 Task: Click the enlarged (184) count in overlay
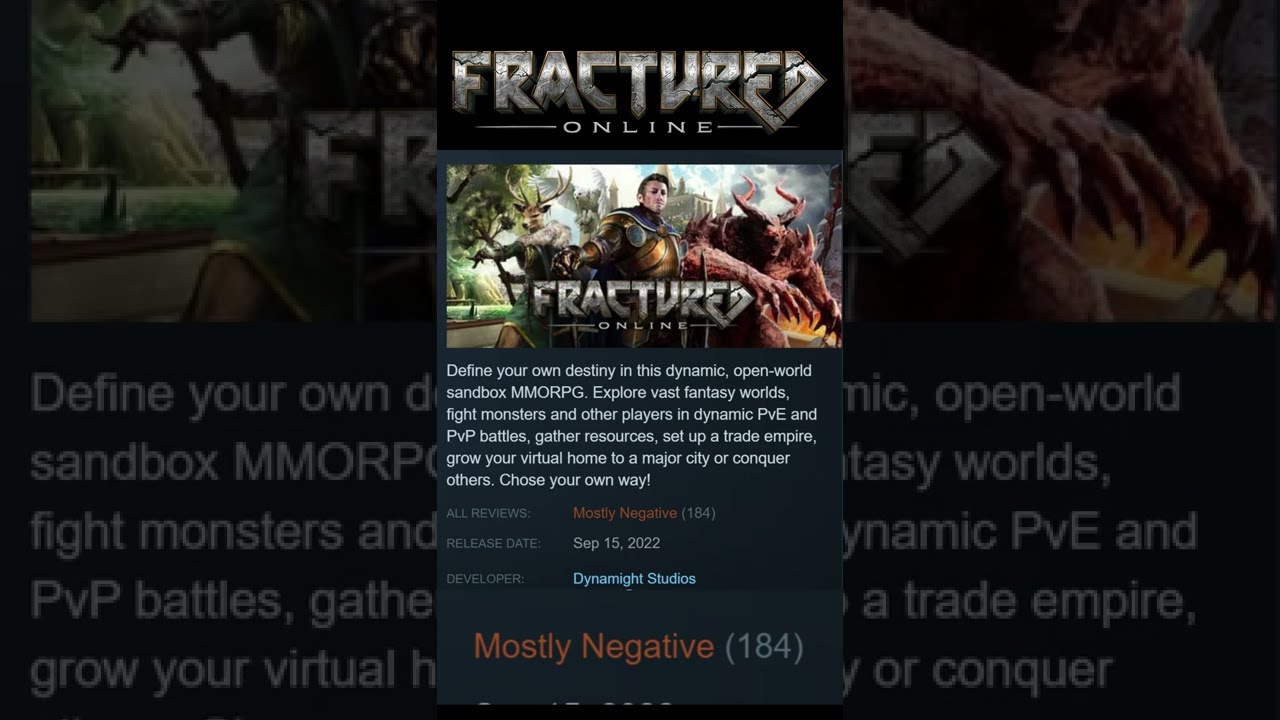pyautogui.click(x=764, y=646)
